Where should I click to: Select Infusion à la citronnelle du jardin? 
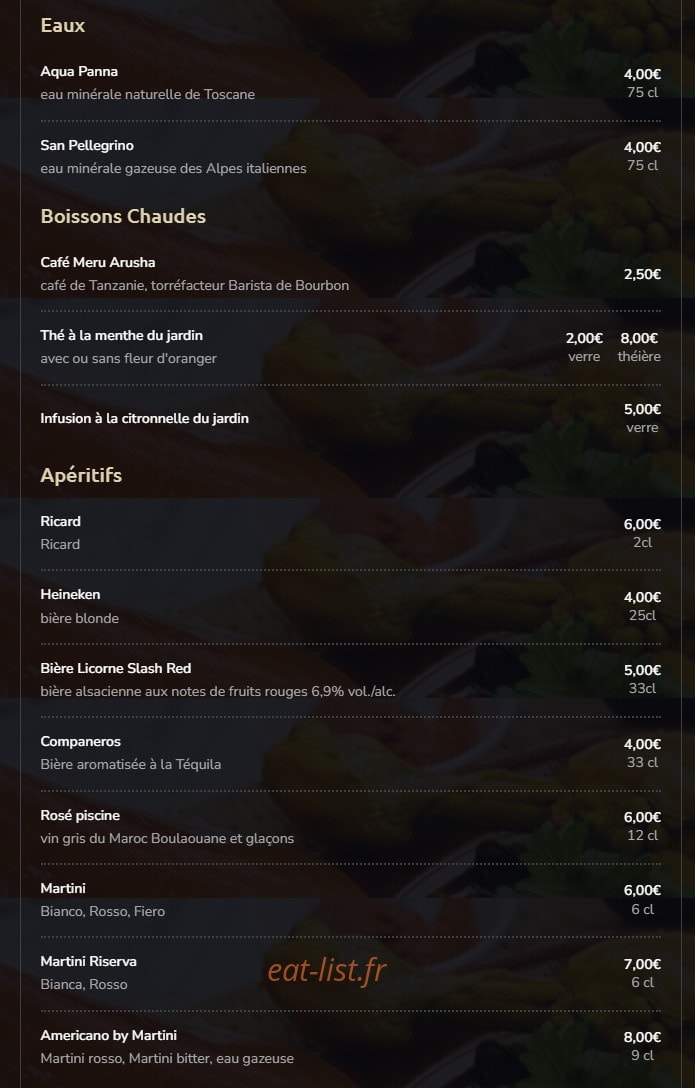pyautogui.click(x=144, y=418)
